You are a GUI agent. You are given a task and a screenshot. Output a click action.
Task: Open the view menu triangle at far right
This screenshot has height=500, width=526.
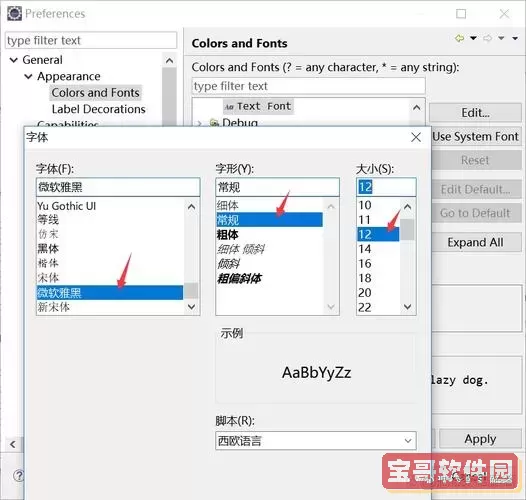point(515,38)
